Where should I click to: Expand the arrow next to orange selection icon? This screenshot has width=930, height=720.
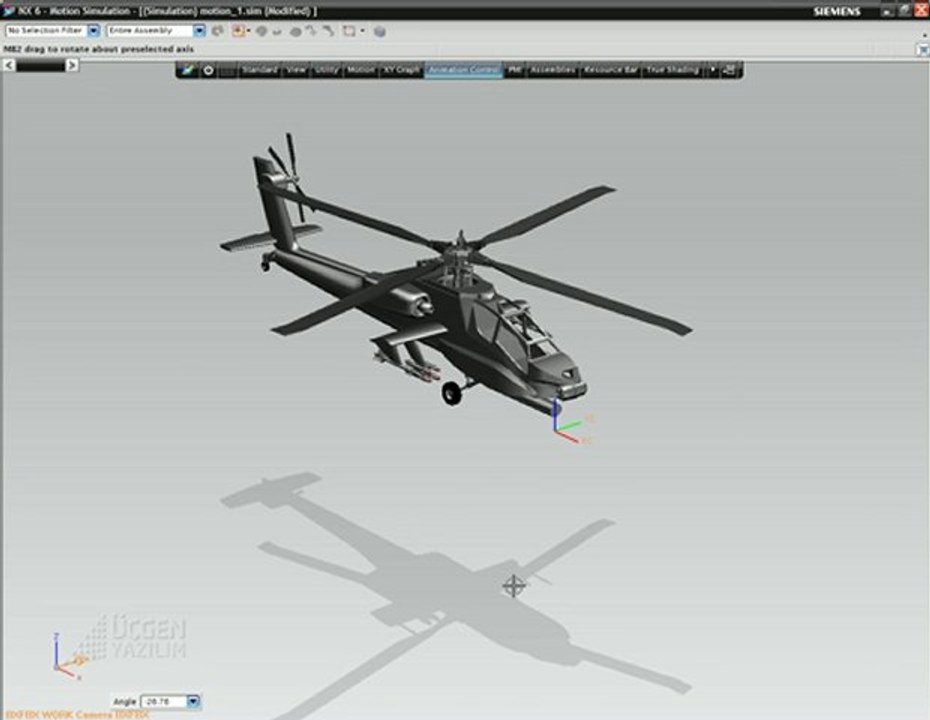click(249, 31)
